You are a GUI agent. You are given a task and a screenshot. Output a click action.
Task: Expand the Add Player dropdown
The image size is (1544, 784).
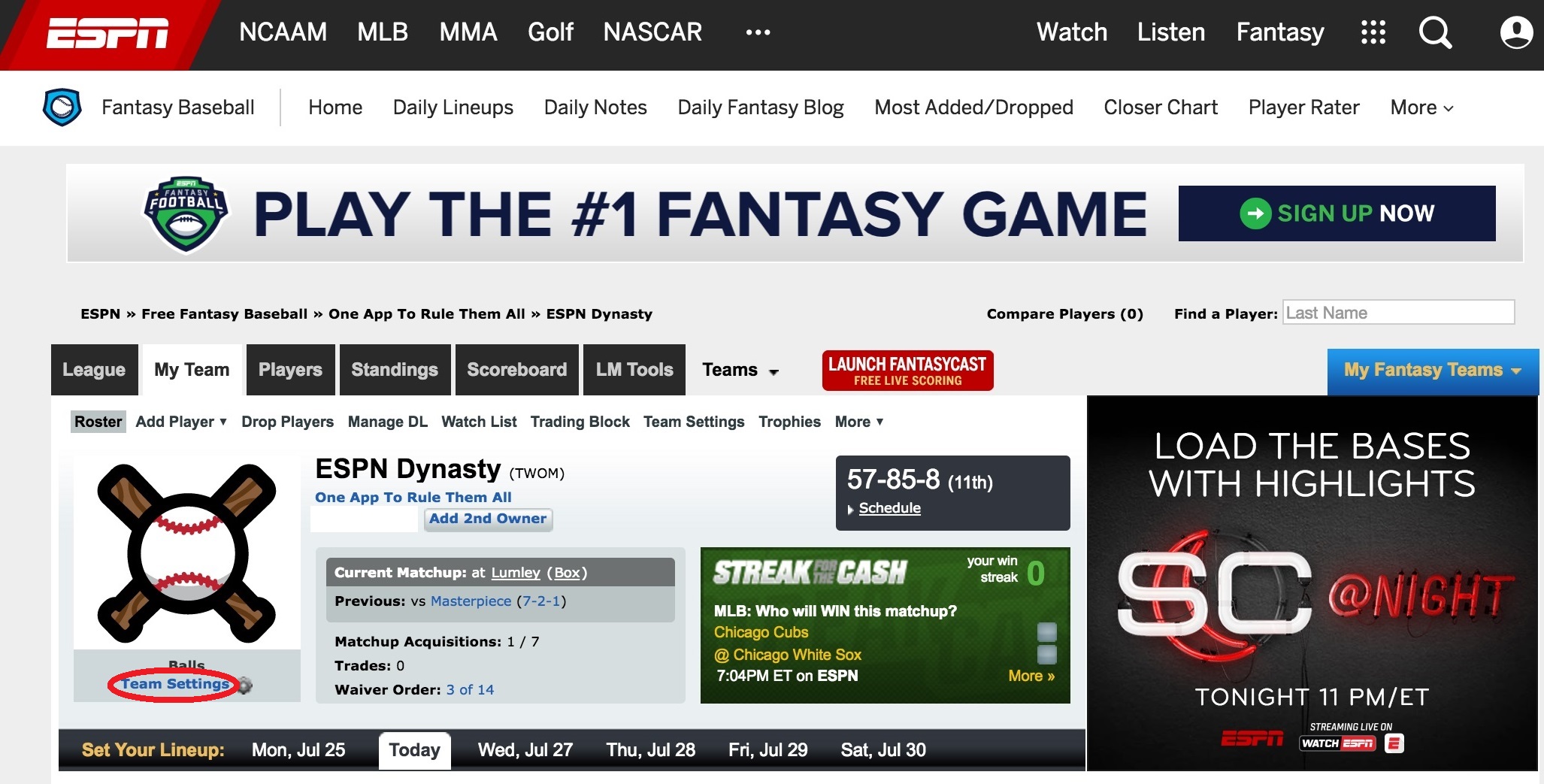click(x=181, y=422)
